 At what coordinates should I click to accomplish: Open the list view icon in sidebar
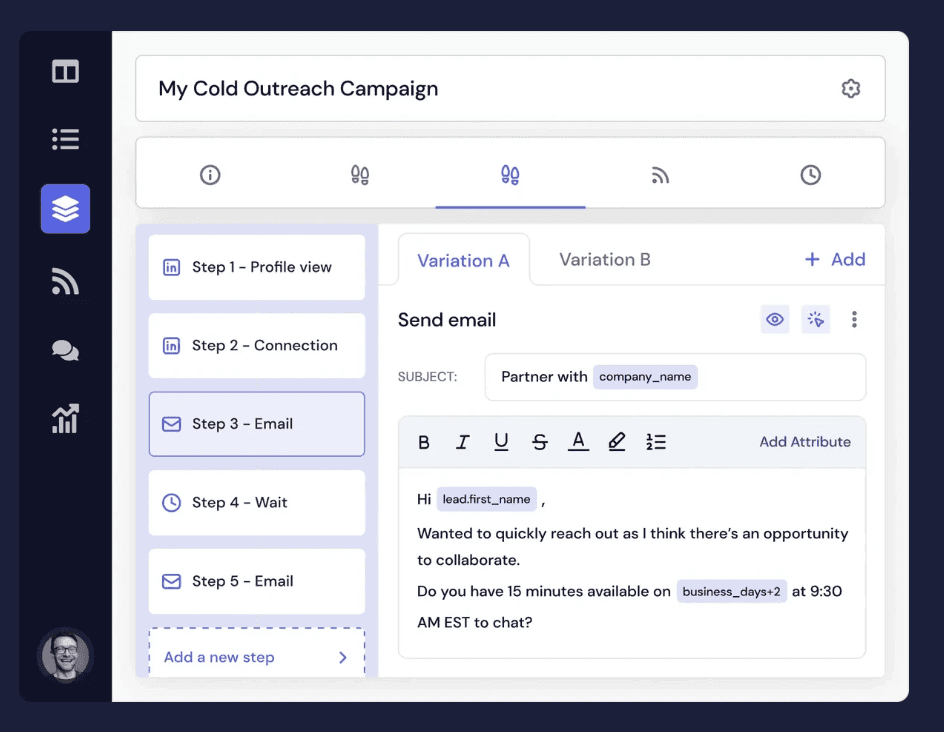tap(65, 139)
